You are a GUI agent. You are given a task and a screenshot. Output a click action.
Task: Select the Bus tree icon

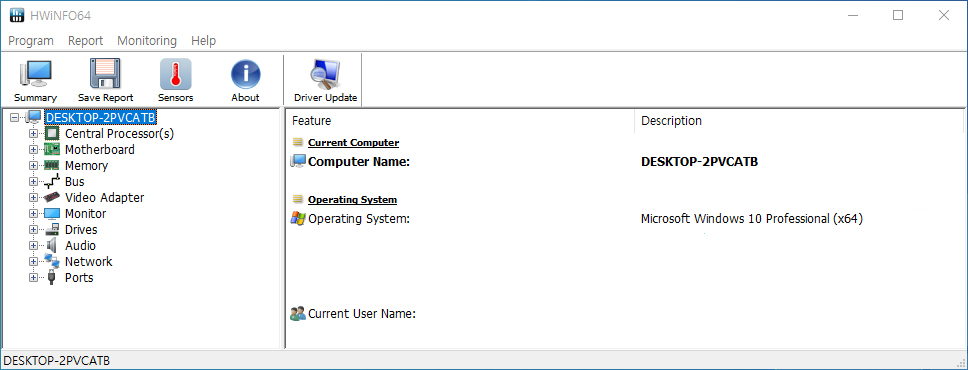click(51, 182)
